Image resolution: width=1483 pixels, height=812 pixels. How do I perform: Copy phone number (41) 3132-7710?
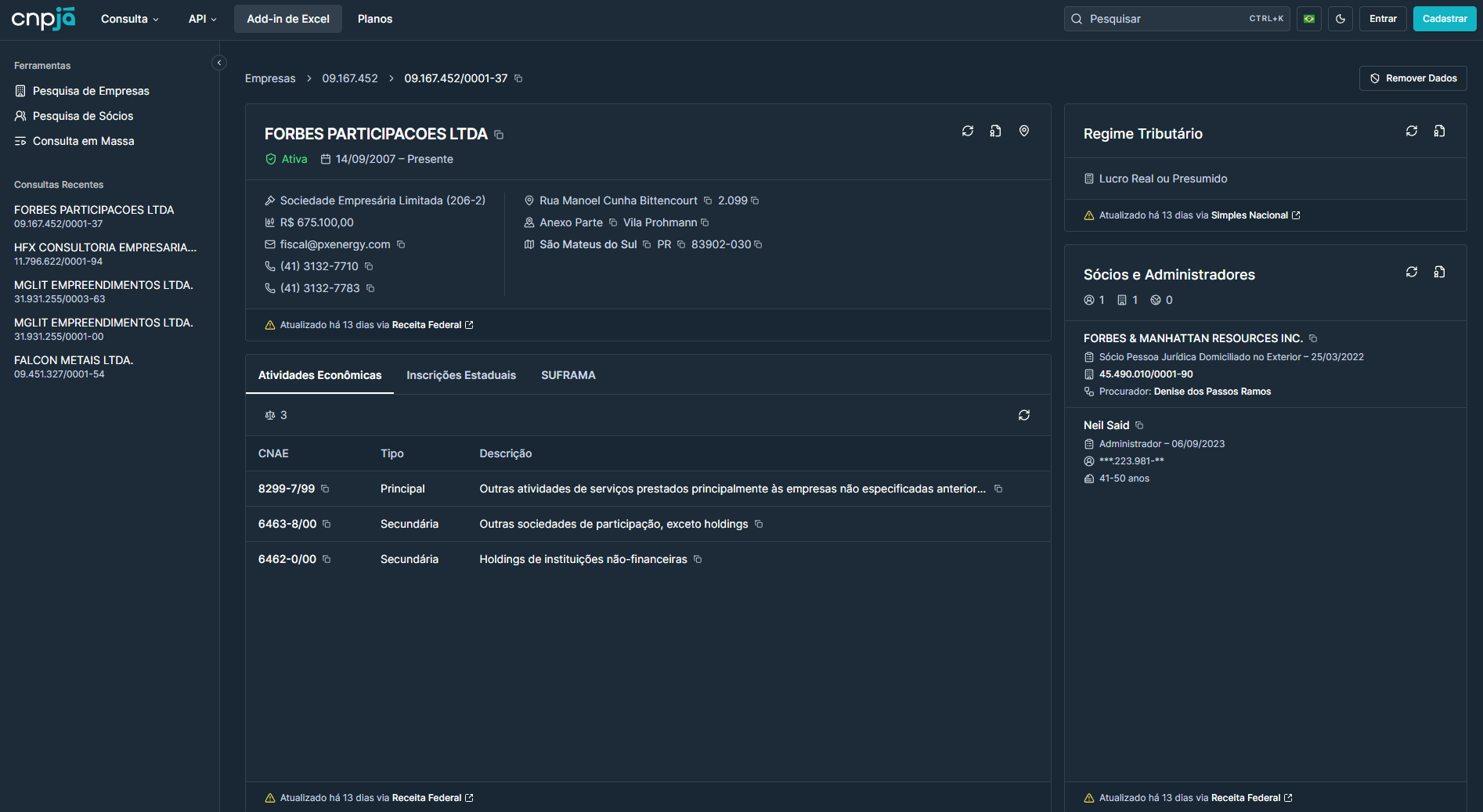point(369,266)
